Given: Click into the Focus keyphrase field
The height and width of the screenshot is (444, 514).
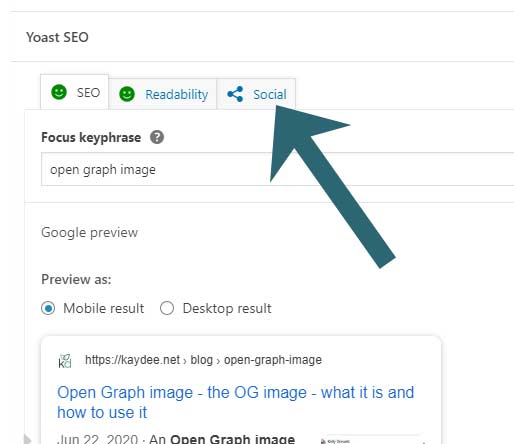Looking at the screenshot, I should pyautogui.click(x=277, y=169).
